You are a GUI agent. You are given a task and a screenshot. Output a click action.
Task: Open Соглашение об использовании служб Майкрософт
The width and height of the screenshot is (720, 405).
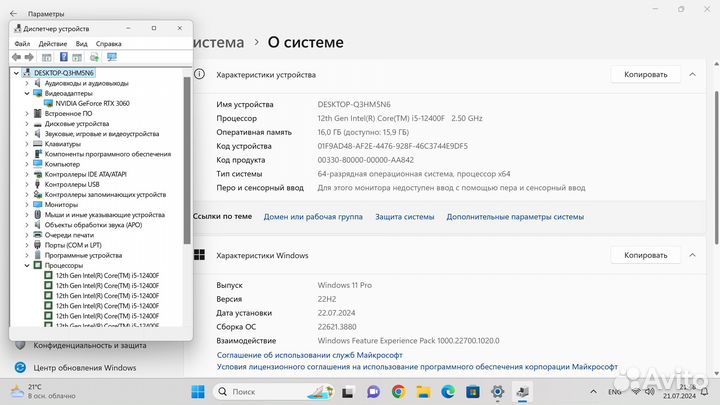[x=309, y=355]
